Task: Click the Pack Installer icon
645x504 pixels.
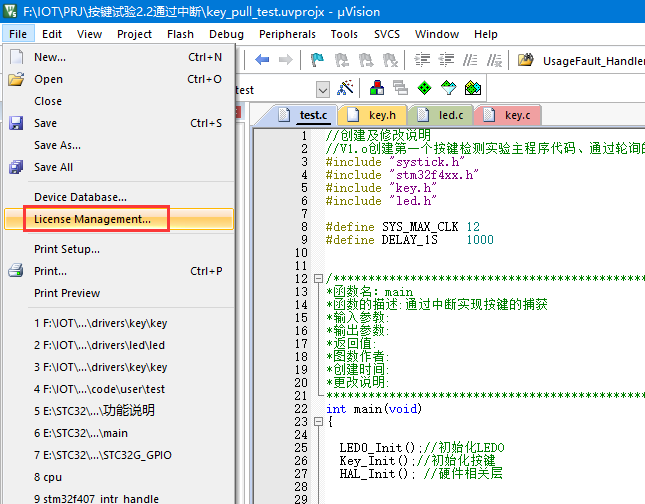Action: click(473, 89)
